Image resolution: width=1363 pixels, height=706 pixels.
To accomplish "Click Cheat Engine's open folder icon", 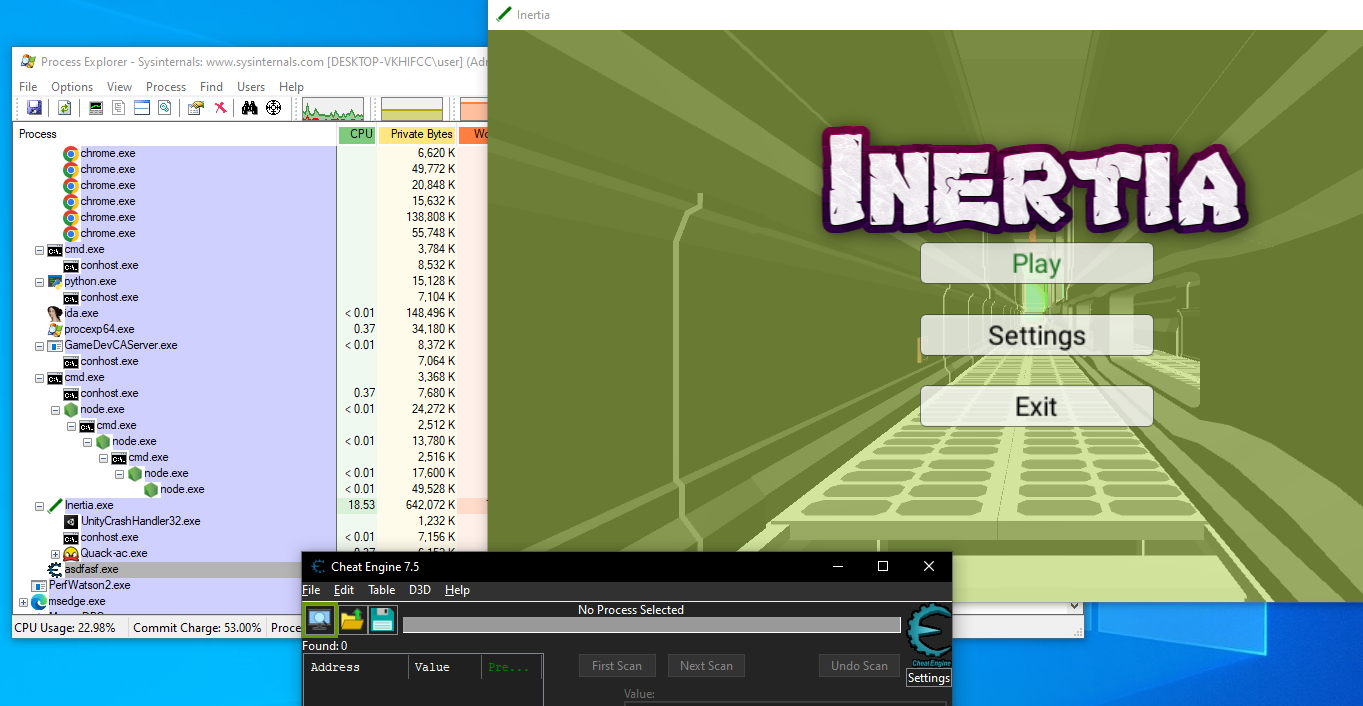I will [x=351, y=620].
